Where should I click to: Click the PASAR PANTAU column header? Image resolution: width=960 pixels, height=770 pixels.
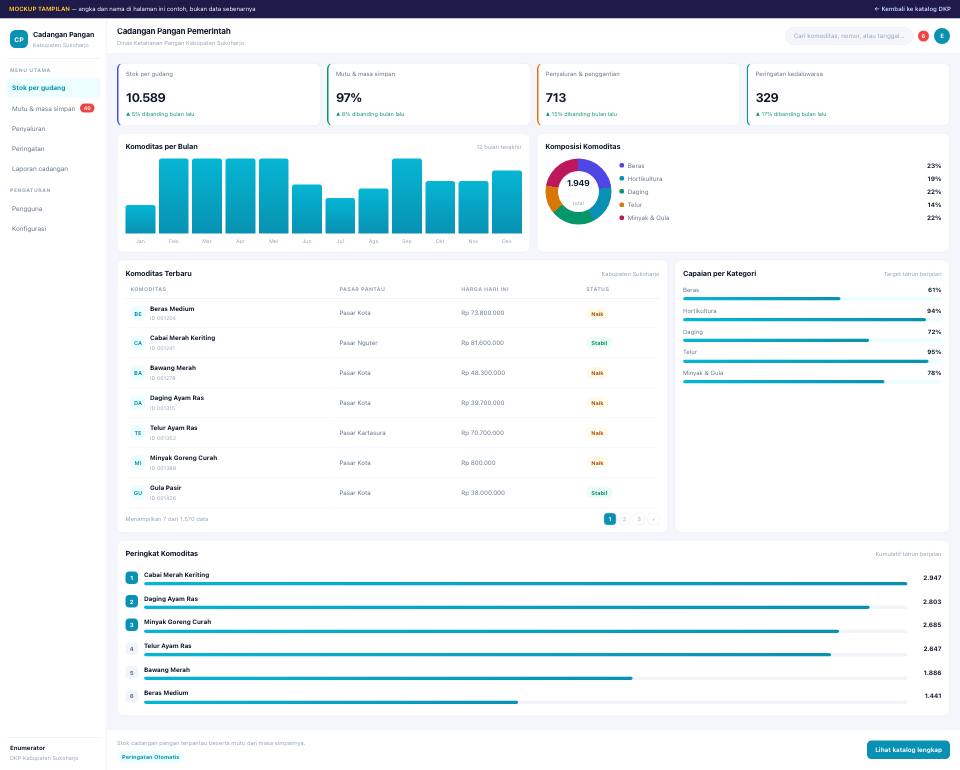pos(362,289)
